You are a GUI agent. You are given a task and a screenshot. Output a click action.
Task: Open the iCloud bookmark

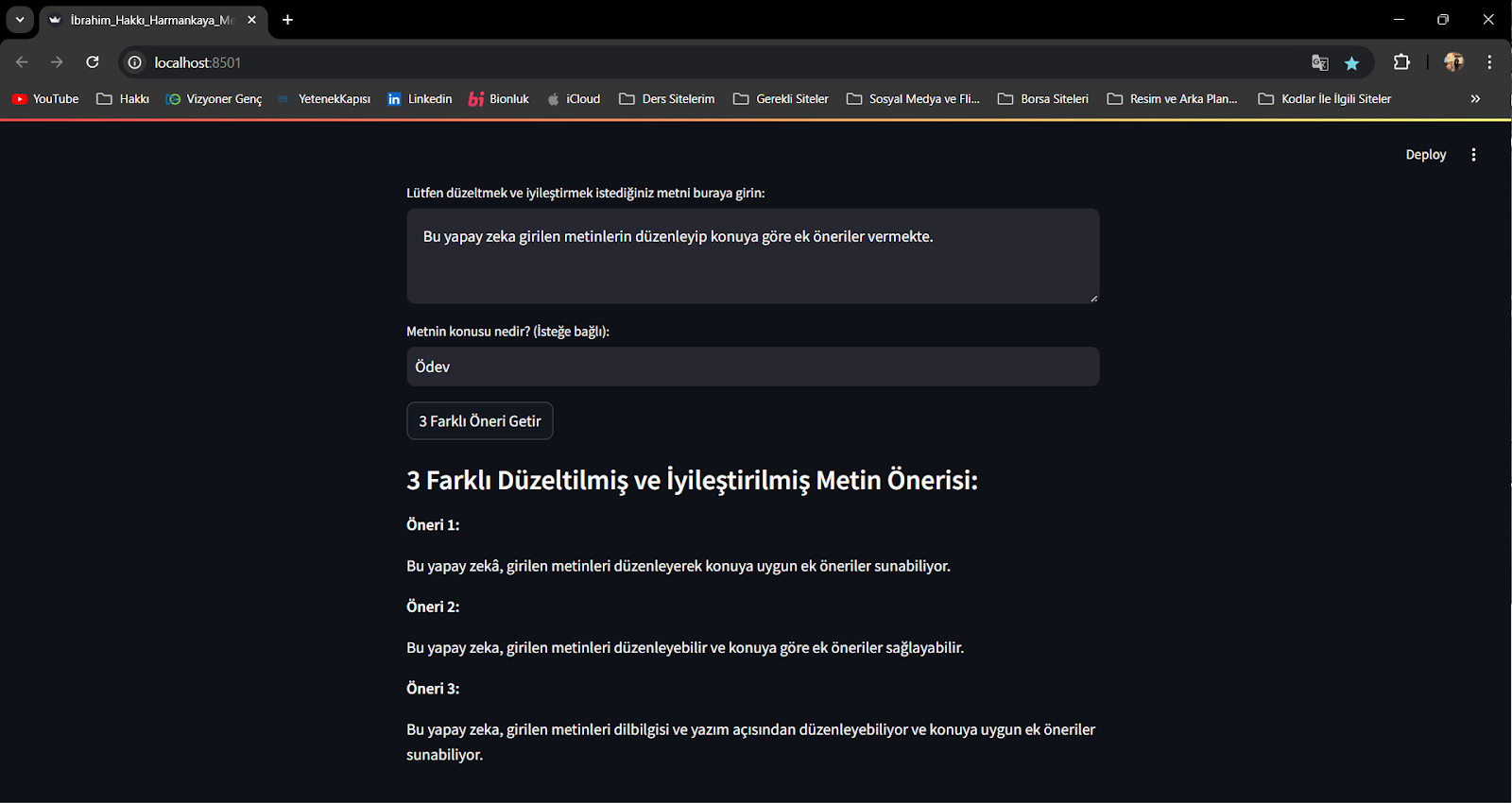[574, 99]
